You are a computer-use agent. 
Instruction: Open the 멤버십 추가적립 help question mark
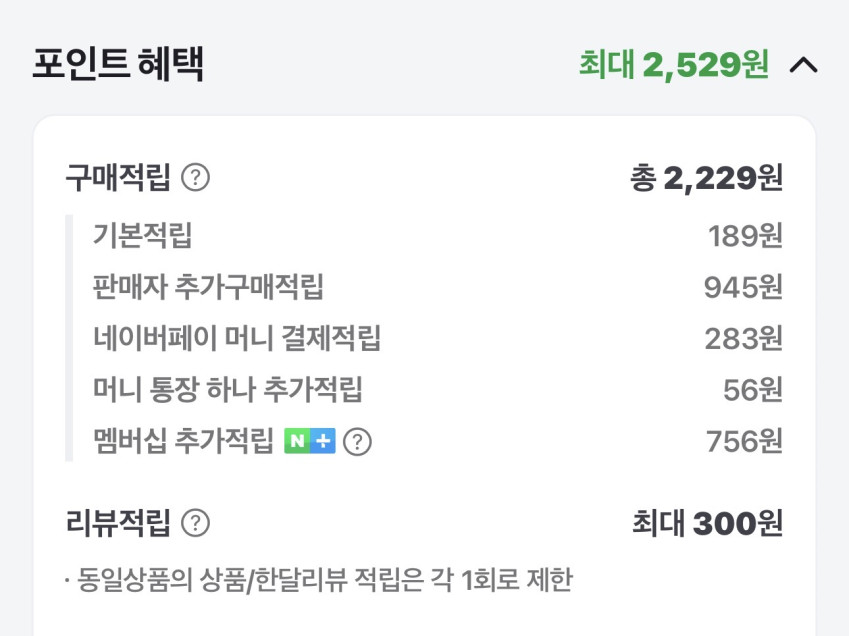coord(357,441)
